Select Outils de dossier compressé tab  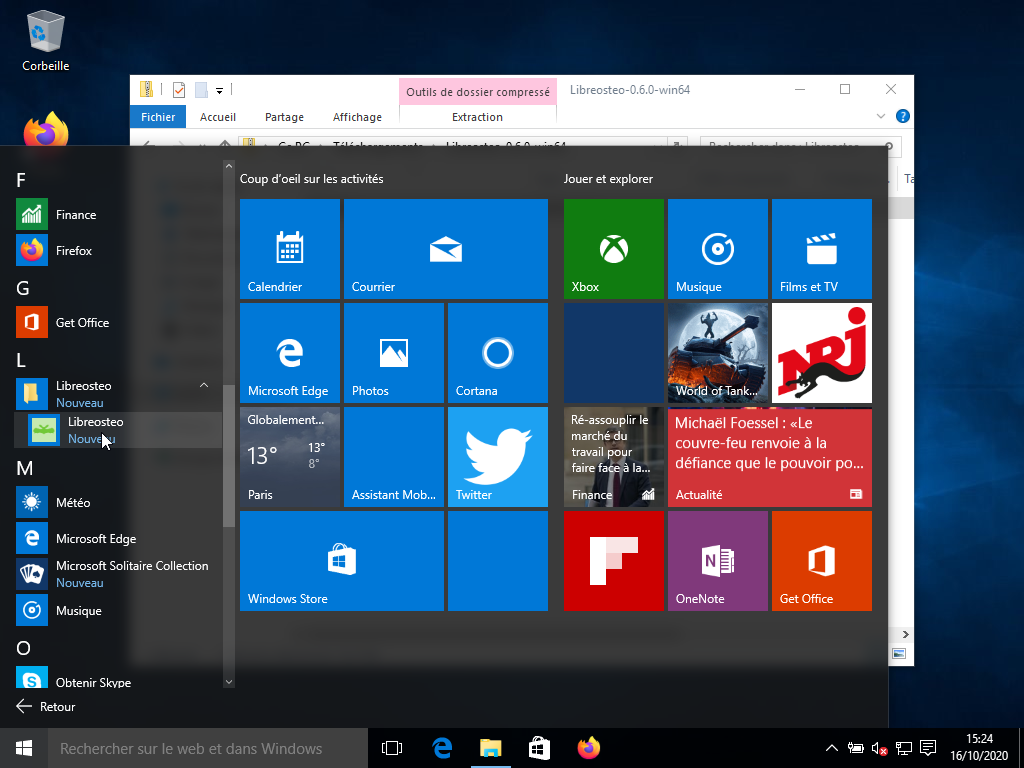click(477, 91)
